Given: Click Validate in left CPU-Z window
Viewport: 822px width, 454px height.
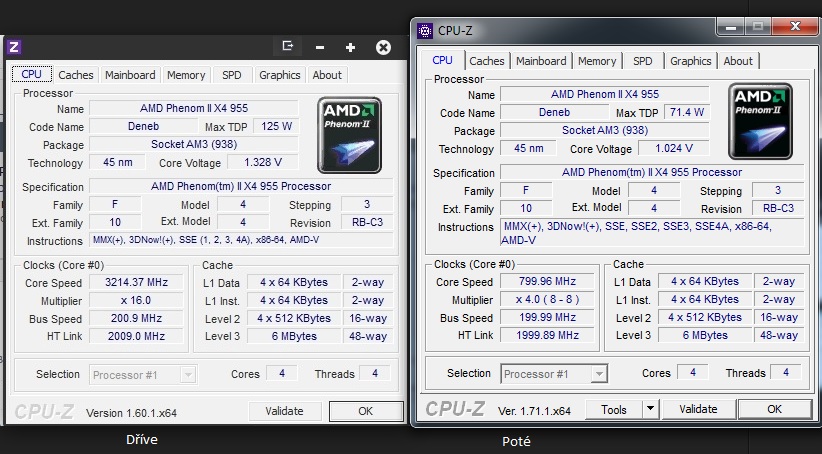Looking at the screenshot, I should 284,411.
